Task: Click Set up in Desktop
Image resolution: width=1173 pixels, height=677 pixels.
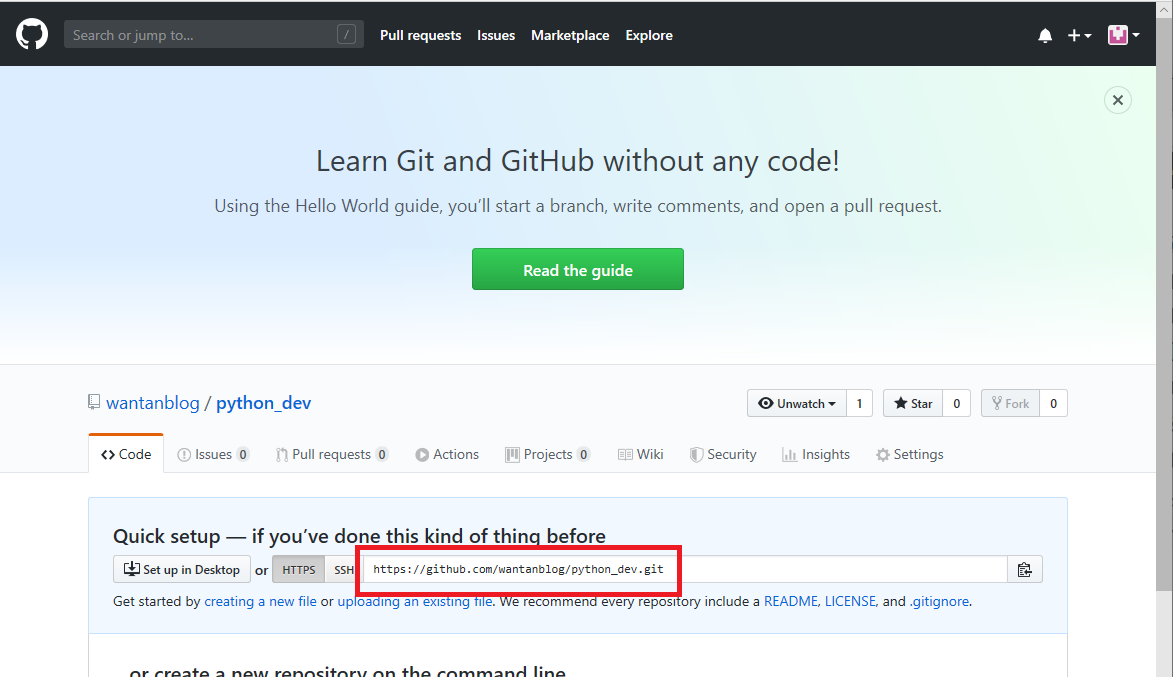Action: click(182, 569)
